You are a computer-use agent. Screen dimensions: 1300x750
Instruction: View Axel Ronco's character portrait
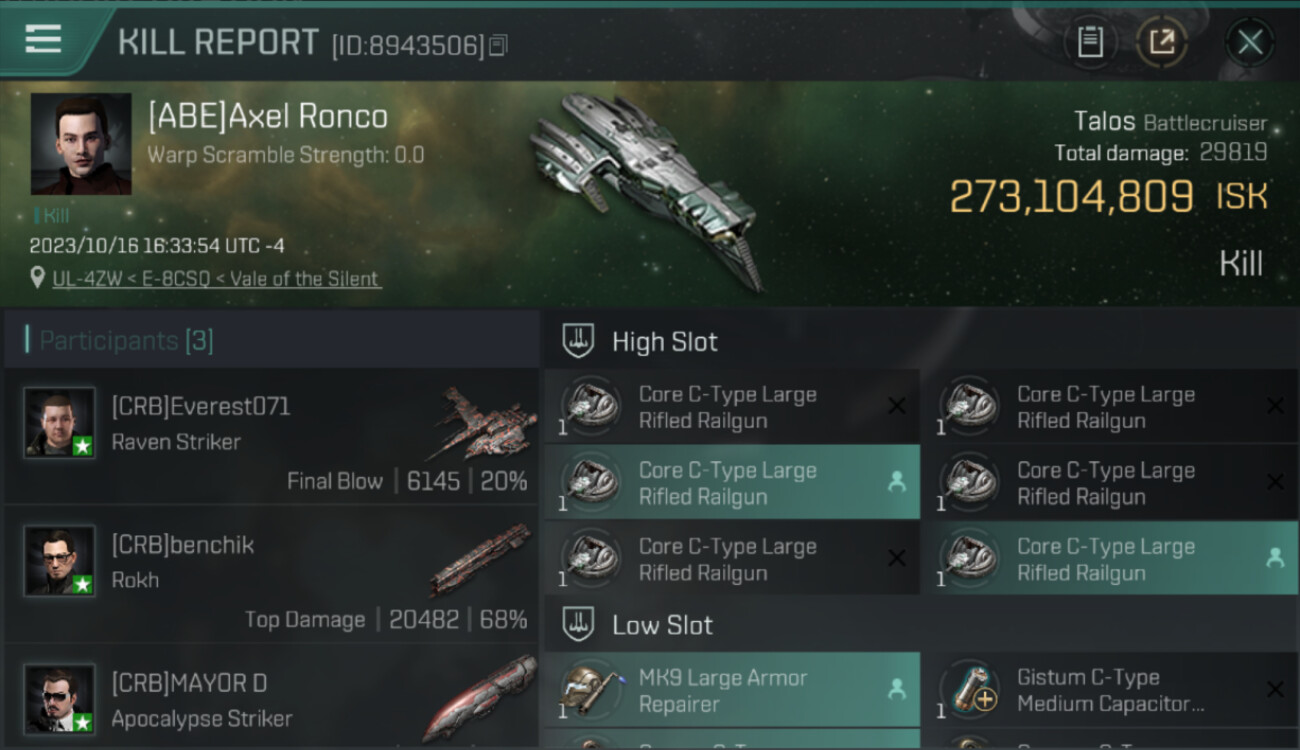pyautogui.click(x=81, y=144)
